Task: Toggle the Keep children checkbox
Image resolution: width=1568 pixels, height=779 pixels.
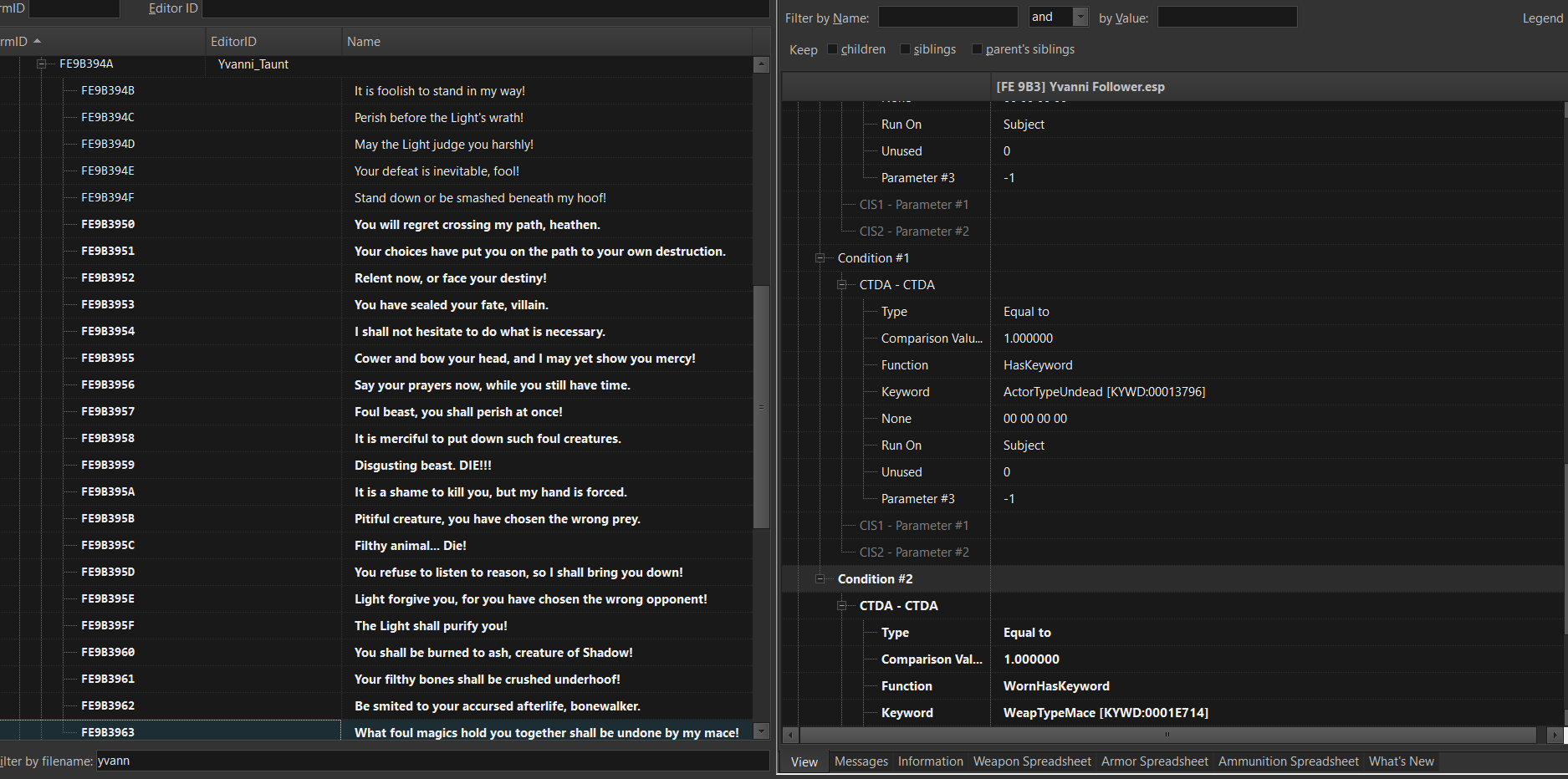Action: (833, 49)
